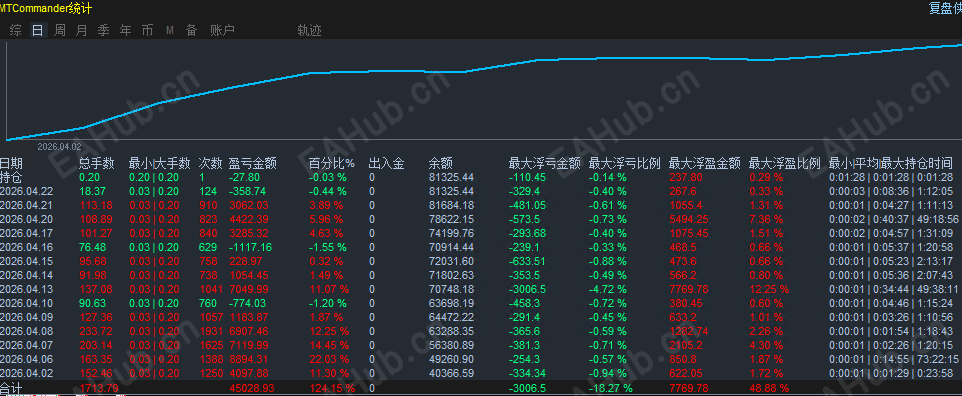Sort by the 总手数 column header
The image size is (962, 396).
[x=97, y=164]
